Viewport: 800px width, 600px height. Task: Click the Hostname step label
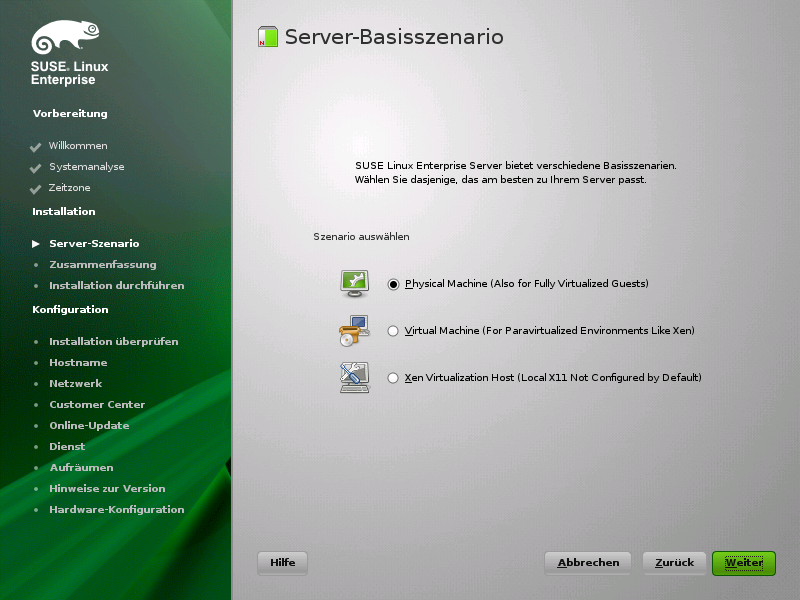(x=78, y=362)
